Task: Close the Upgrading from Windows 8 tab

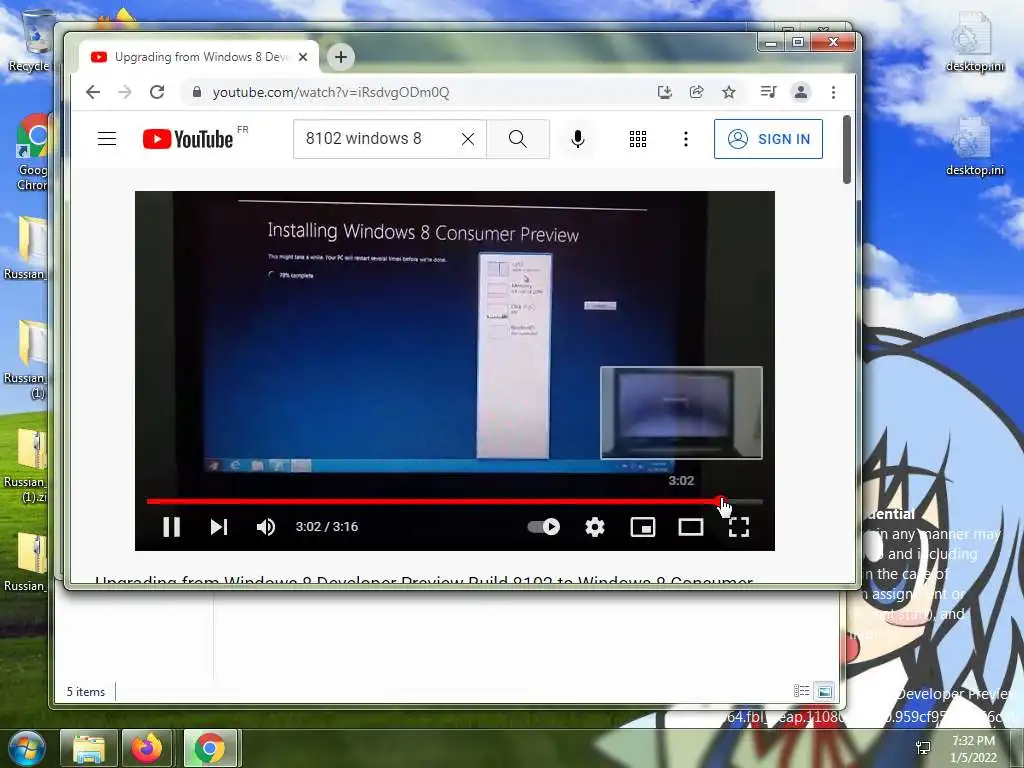Action: click(x=303, y=57)
